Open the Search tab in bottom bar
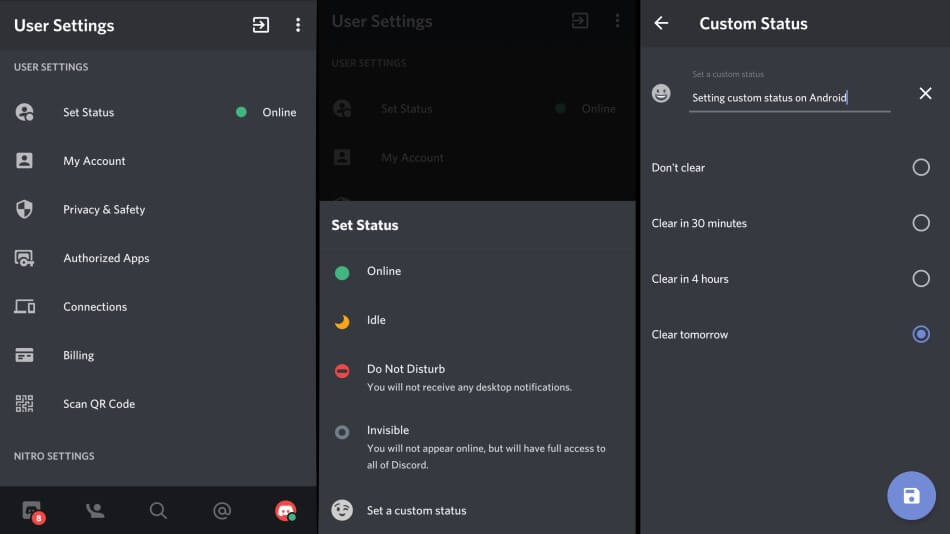This screenshot has height=534, width=950. coord(158,511)
